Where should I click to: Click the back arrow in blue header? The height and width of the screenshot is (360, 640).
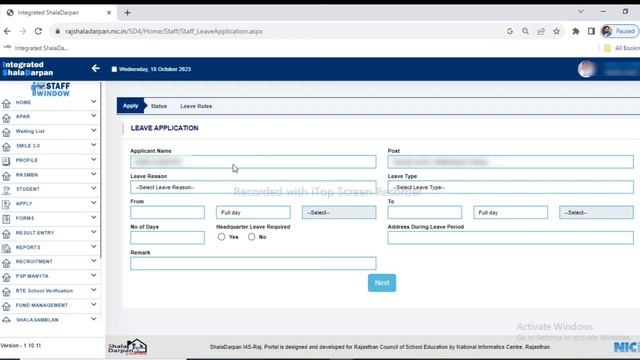(96, 69)
